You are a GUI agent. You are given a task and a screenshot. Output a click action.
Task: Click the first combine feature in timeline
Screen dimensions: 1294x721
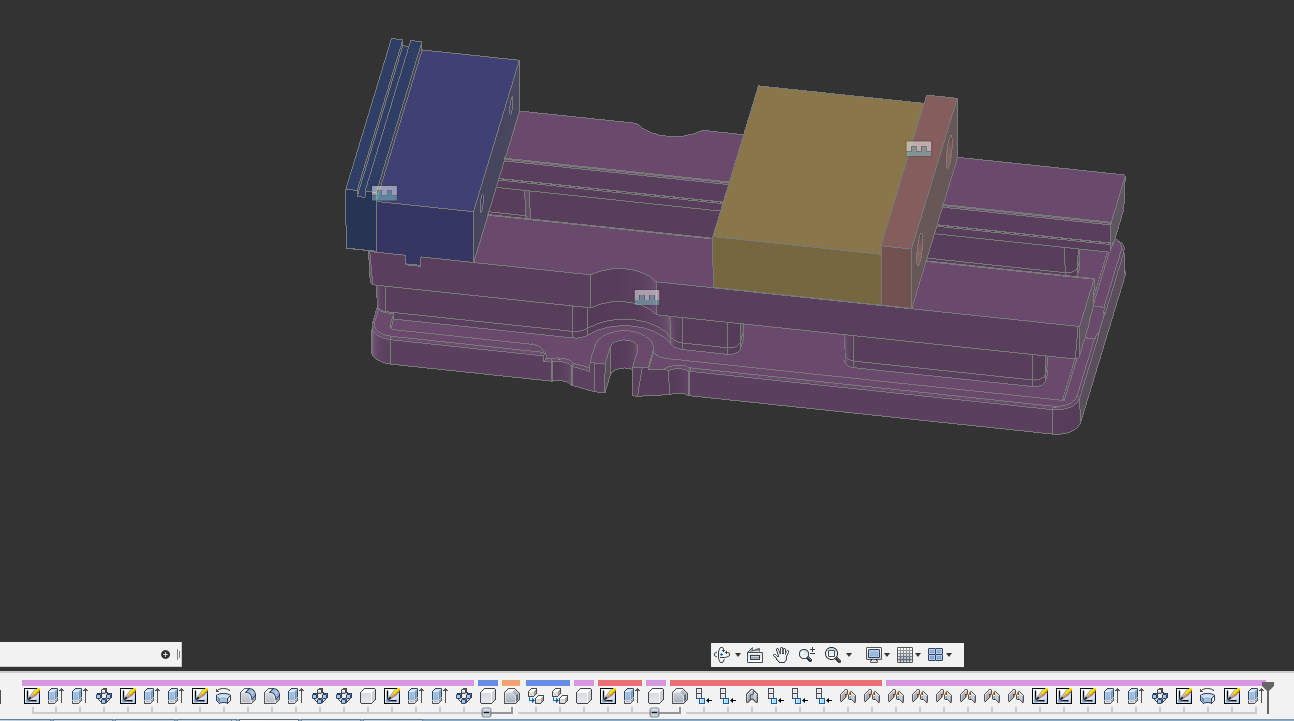[x=536, y=696]
